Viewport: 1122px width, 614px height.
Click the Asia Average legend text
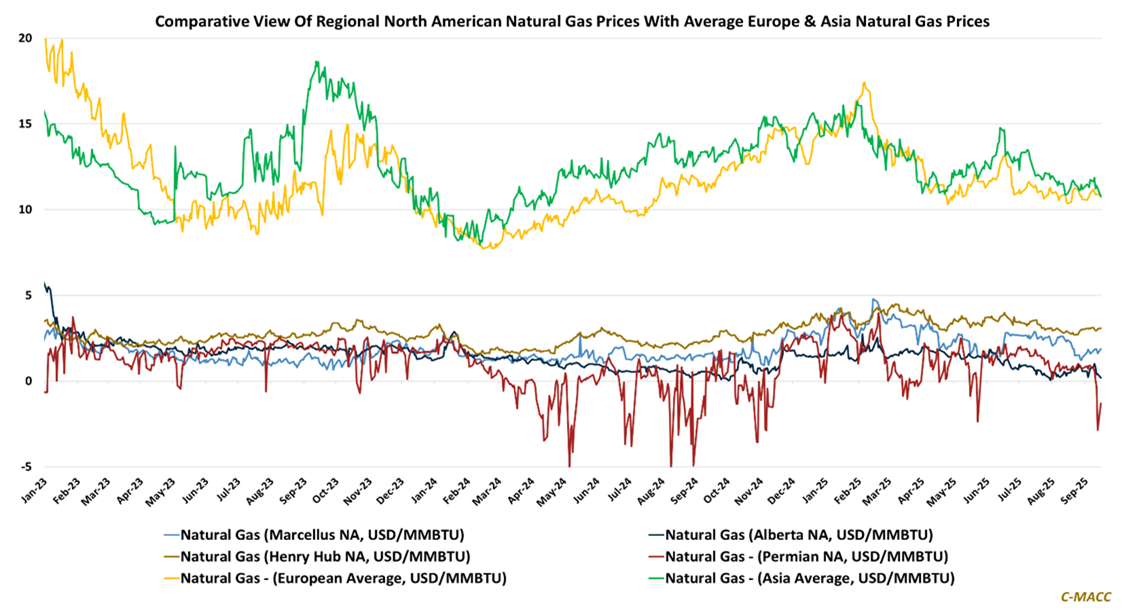809,577
